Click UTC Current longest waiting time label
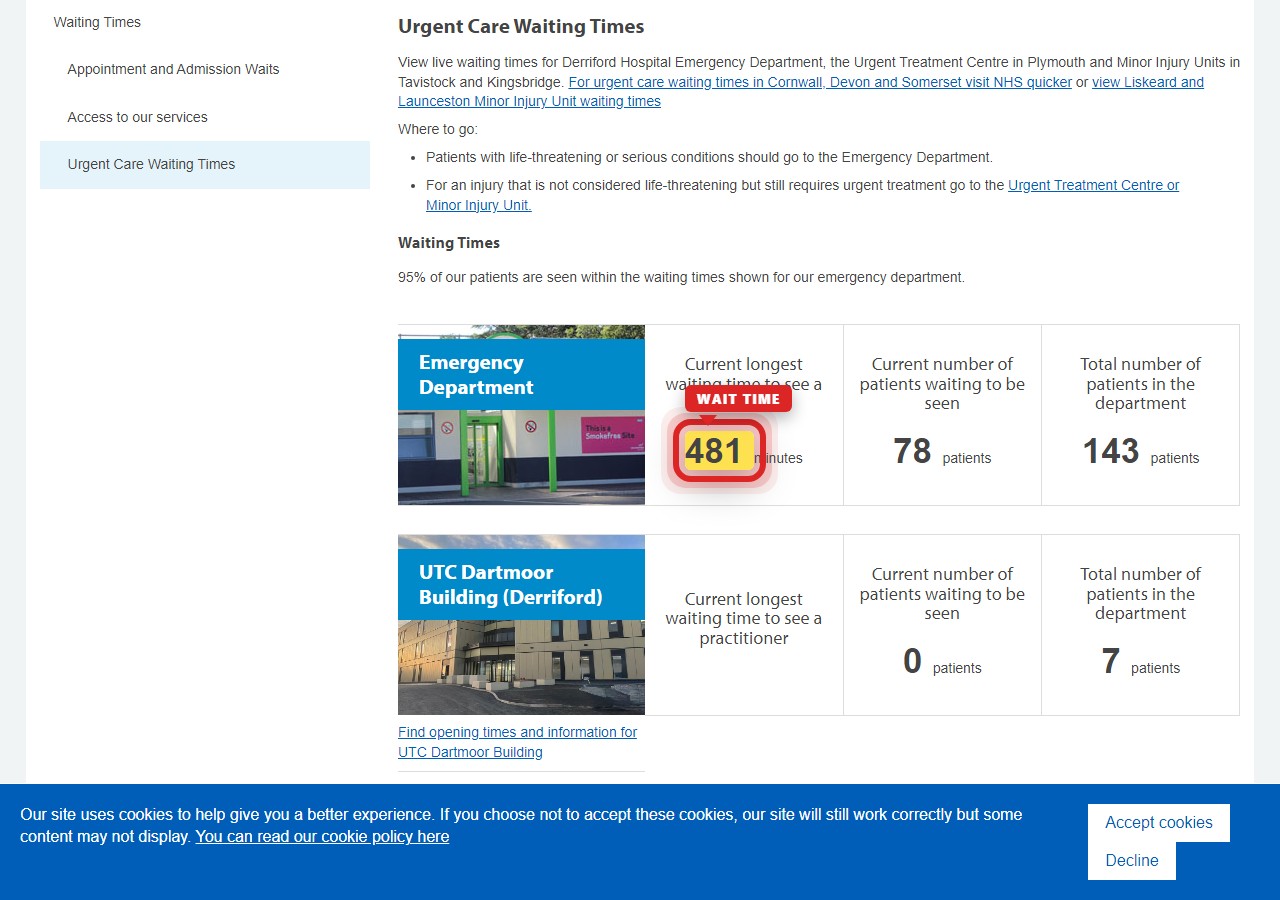 744,619
